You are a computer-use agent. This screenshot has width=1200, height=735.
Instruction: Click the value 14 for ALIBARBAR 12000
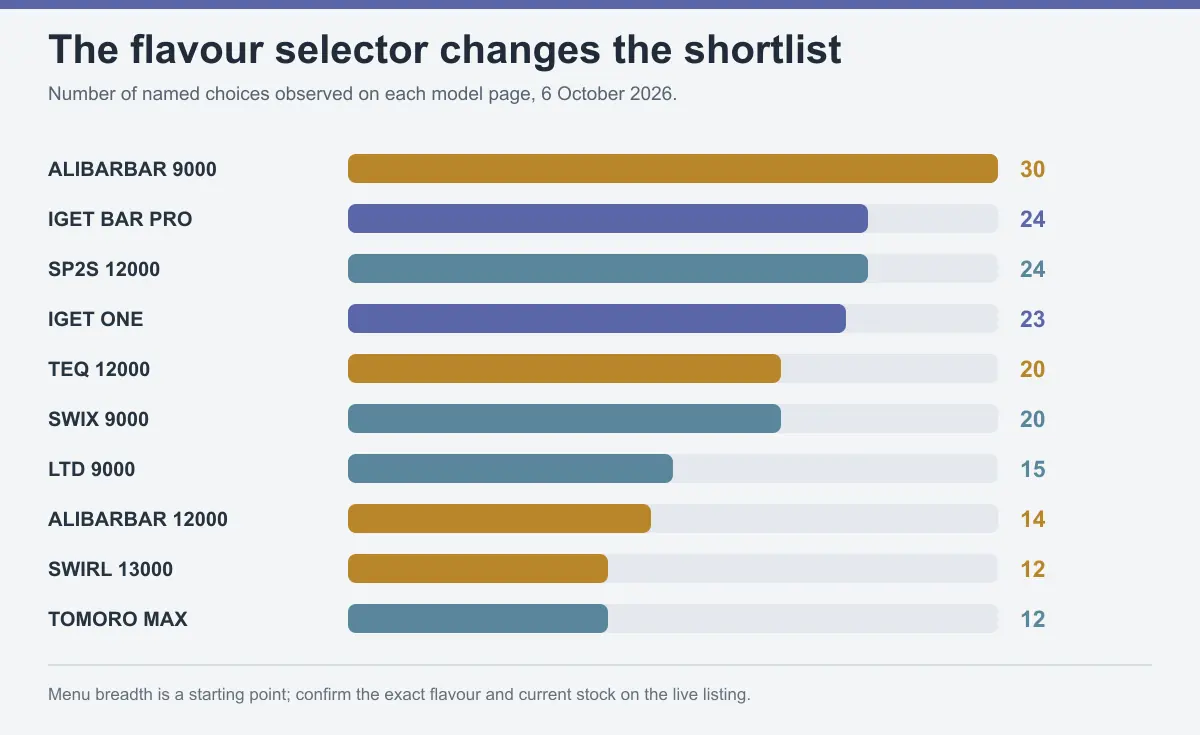pyautogui.click(x=1032, y=519)
